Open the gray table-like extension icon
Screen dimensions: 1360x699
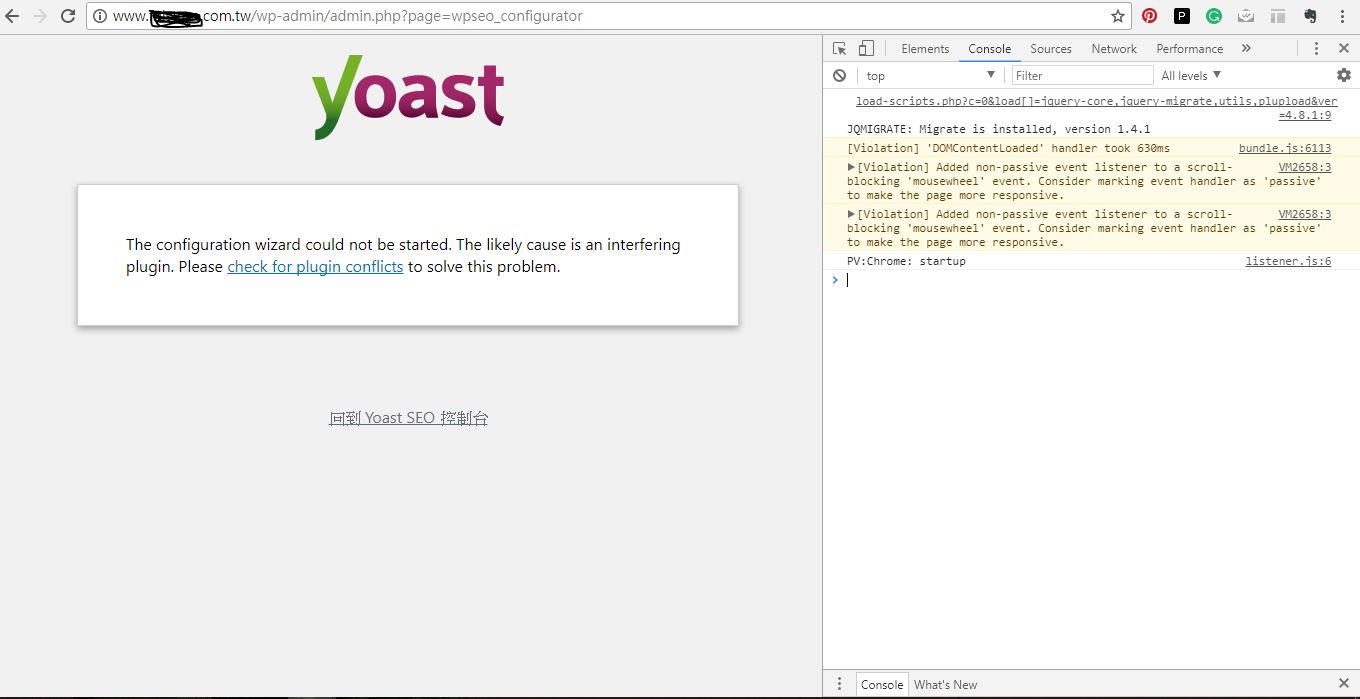pyautogui.click(x=1278, y=16)
